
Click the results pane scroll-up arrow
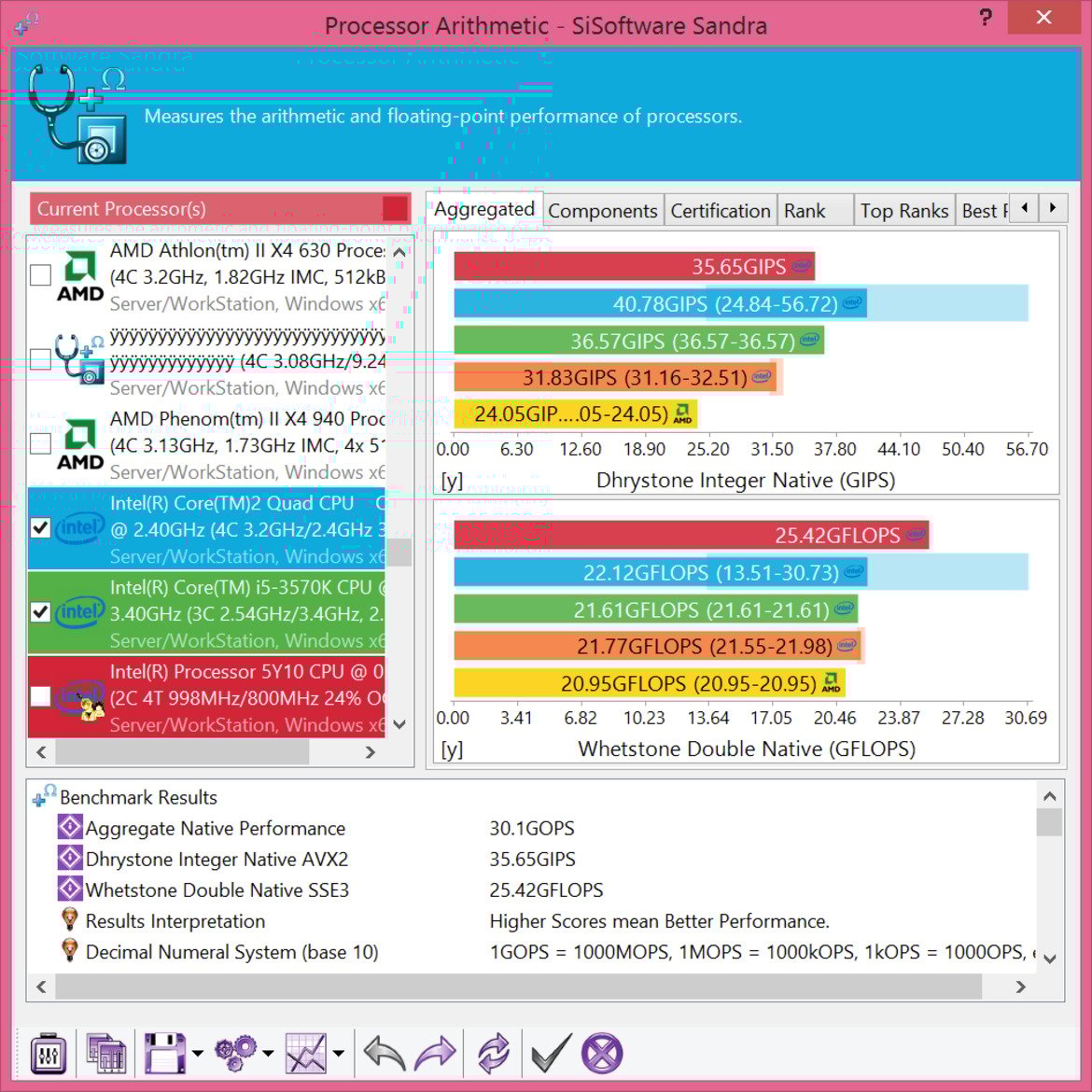(x=1049, y=795)
